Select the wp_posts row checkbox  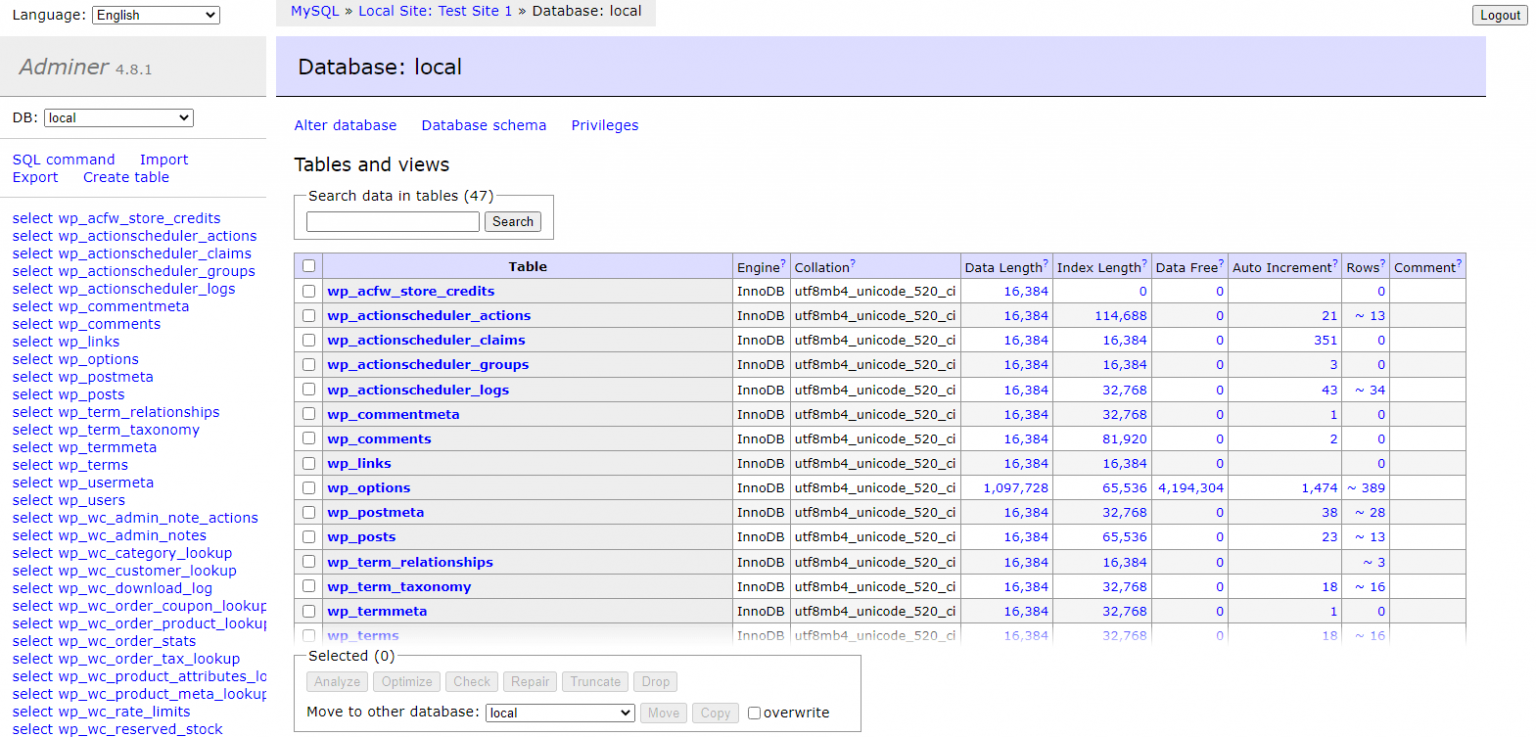309,537
